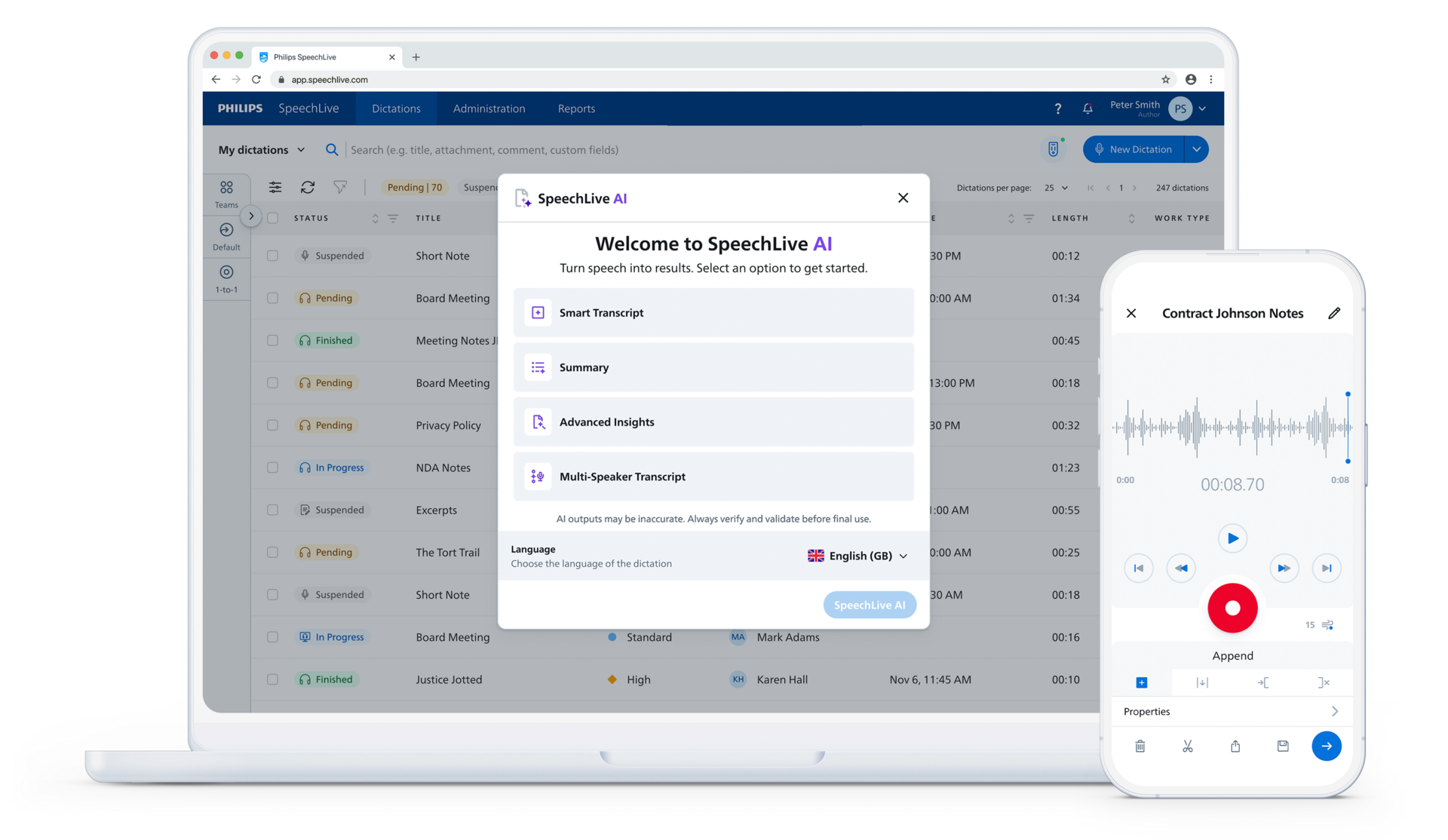Click the trash delete icon
The height and width of the screenshot is (840, 1448).
point(1140,746)
